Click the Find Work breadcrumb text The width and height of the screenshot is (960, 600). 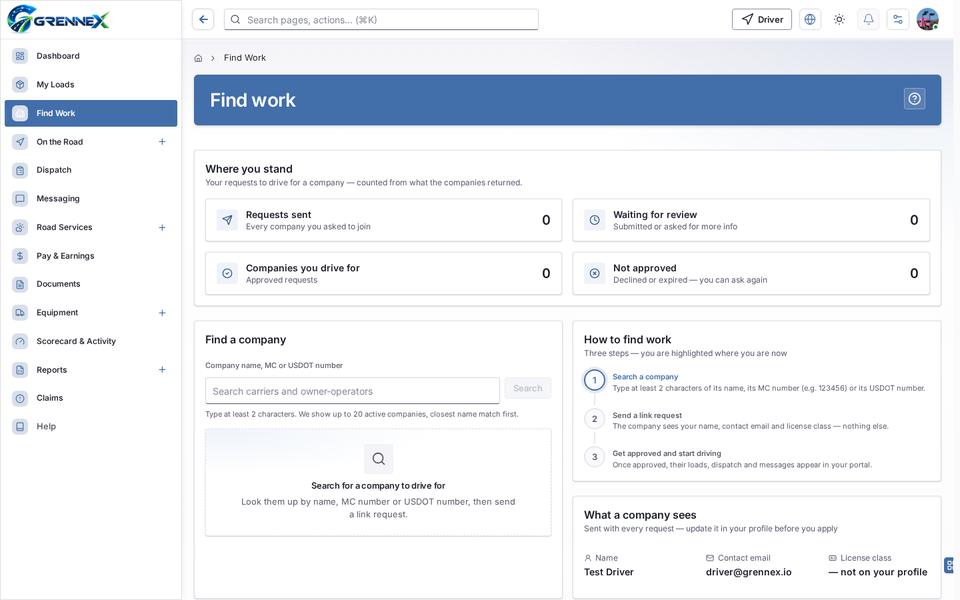pos(245,58)
